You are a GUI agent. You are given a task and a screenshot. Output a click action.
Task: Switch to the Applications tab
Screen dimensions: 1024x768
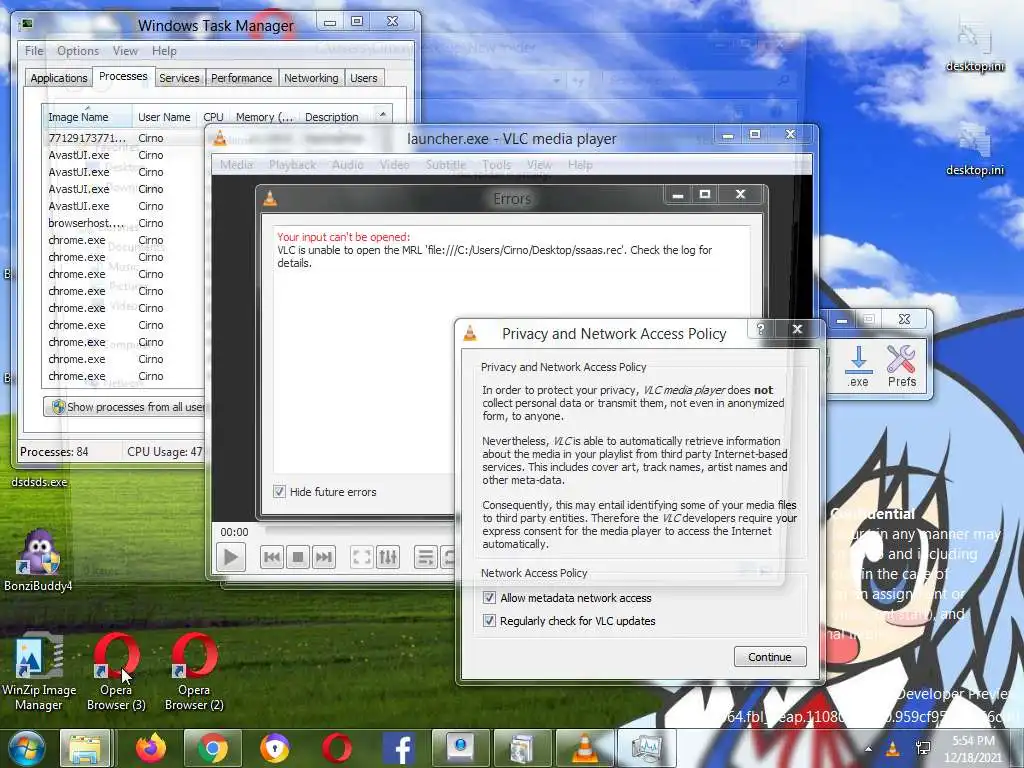pyautogui.click(x=59, y=78)
